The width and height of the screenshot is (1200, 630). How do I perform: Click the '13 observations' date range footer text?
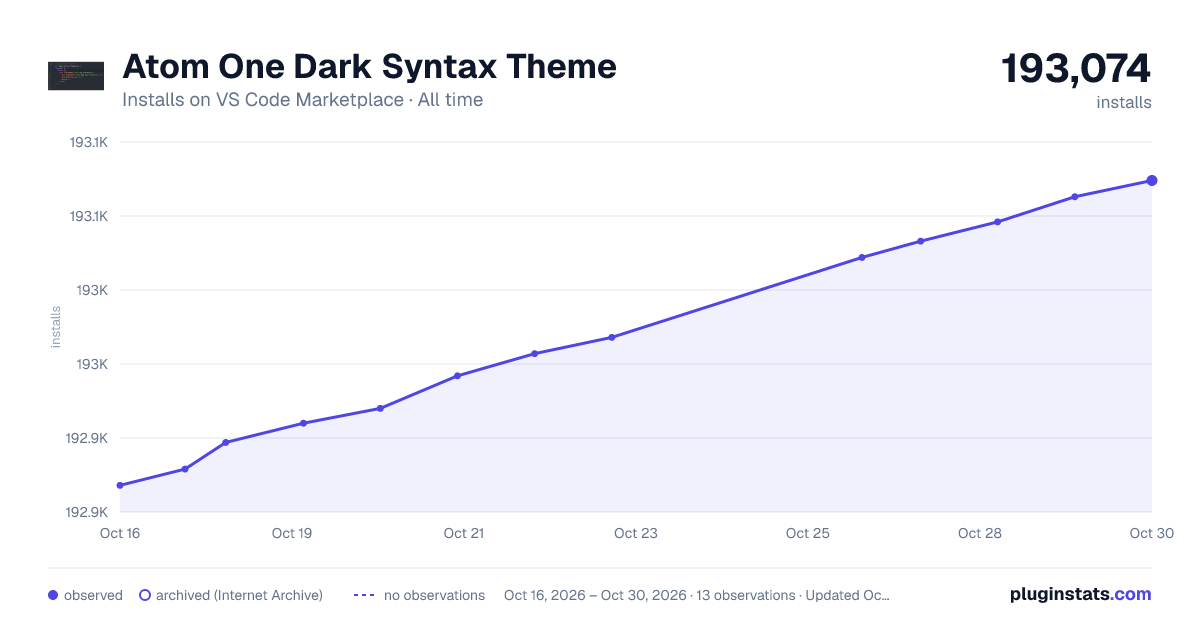pos(697,595)
